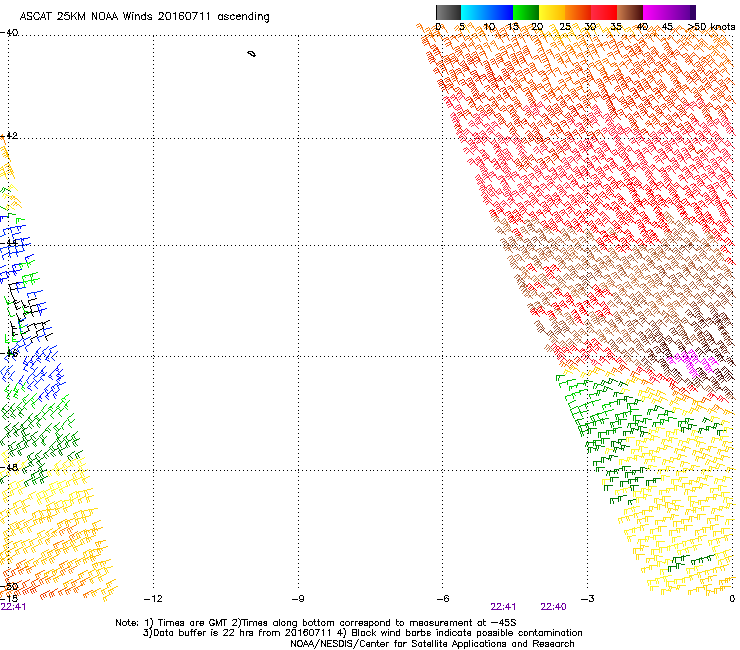
Task: Click the '-6' longitude label
Action: click(x=443, y=599)
